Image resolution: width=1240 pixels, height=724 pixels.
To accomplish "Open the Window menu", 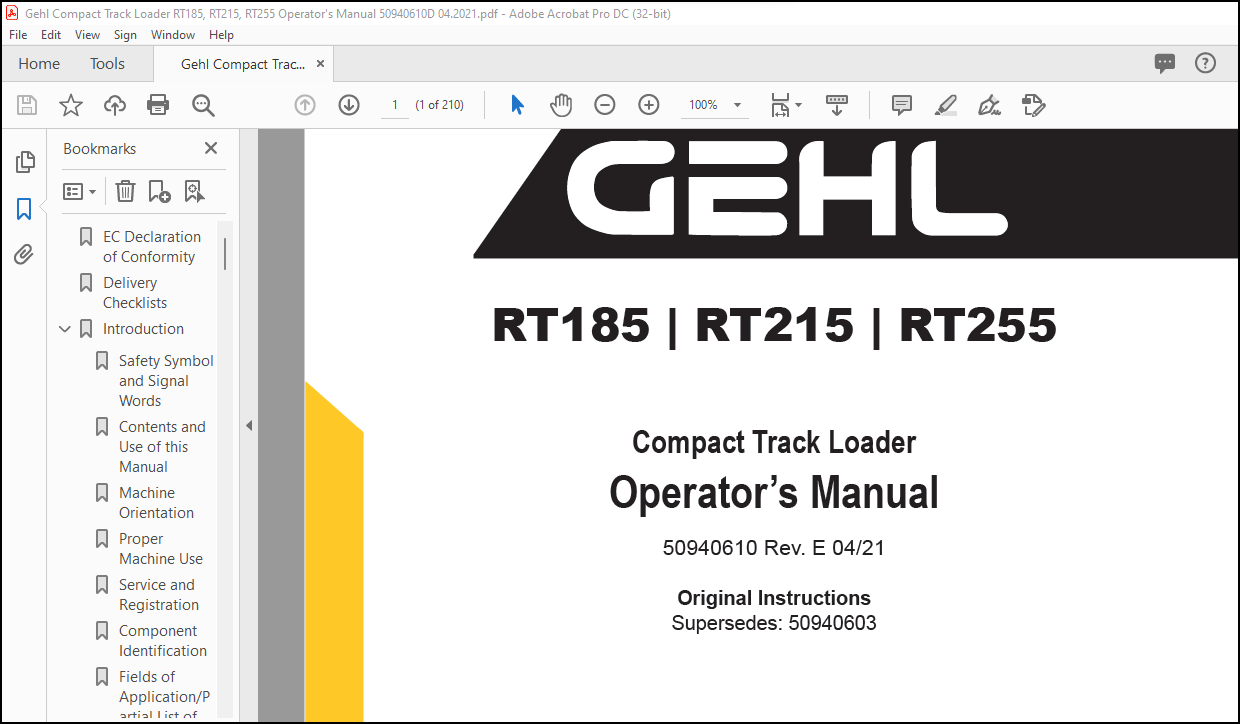I will click(x=173, y=35).
